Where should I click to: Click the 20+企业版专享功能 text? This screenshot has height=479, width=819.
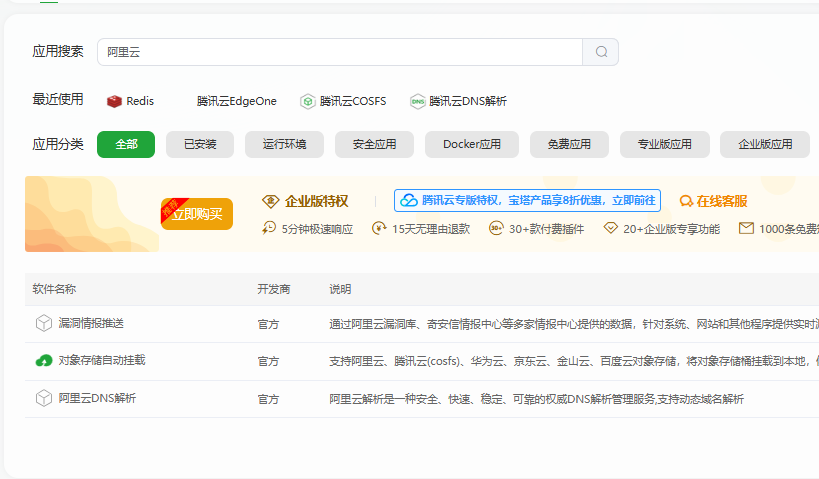(672, 229)
